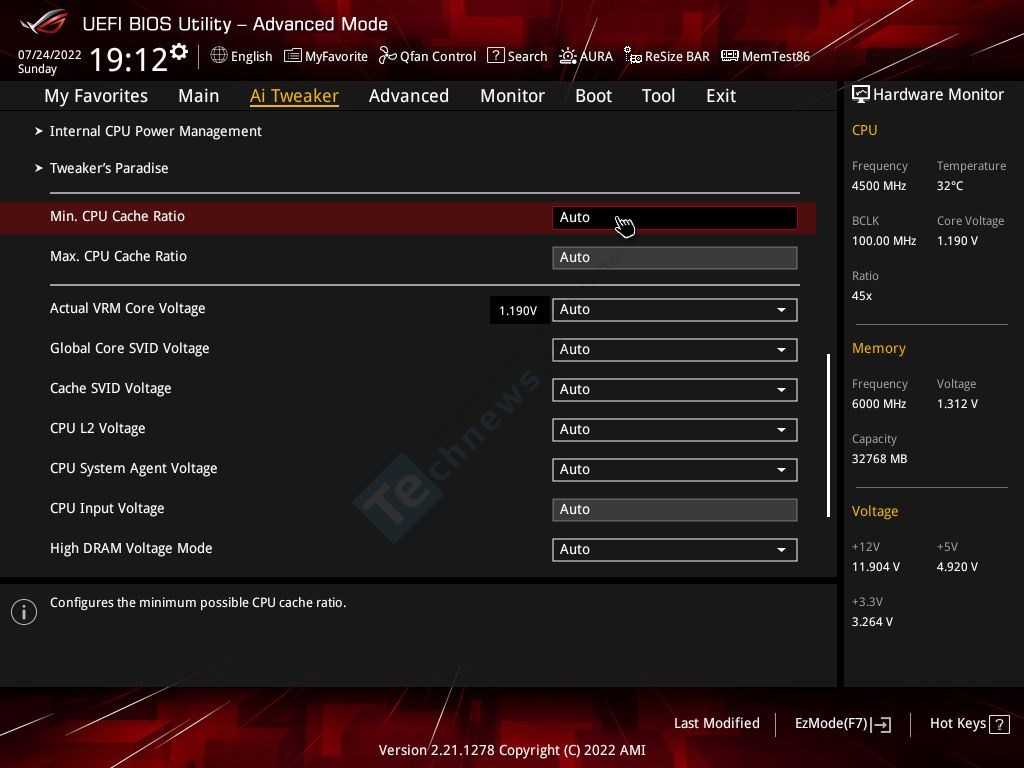Open CPU L2 Voltage dropdown
Image resolution: width=1024 pixels, height=768 pixels.
point(675,430)
